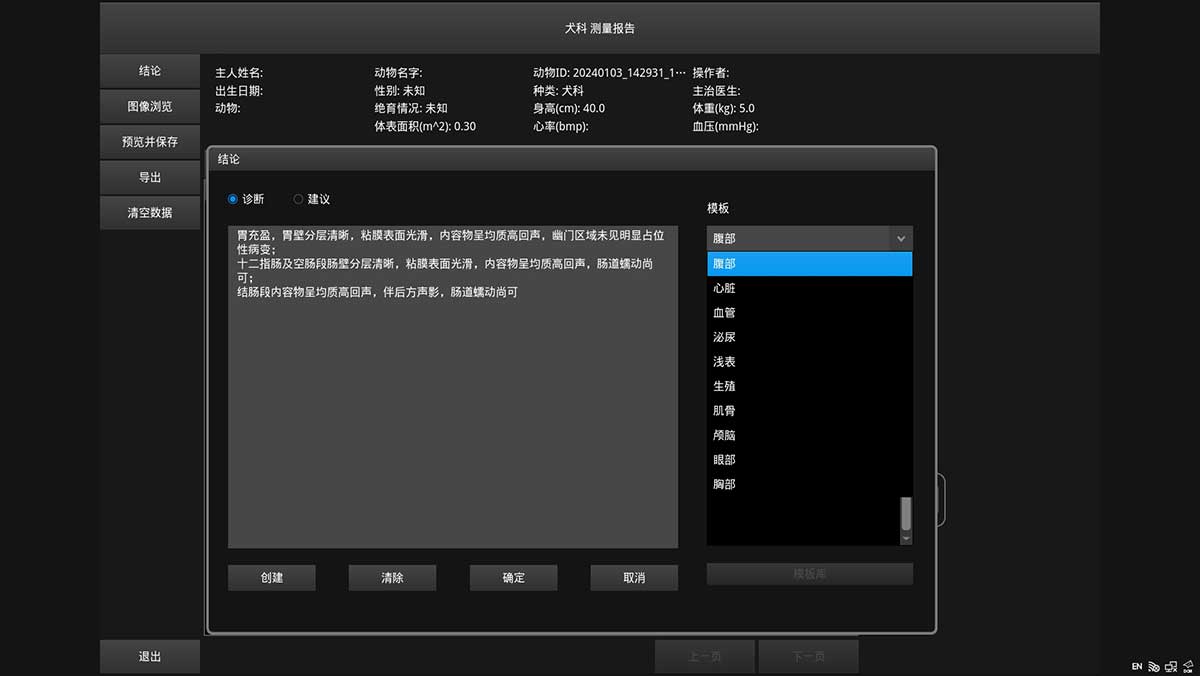Viewport: 1200px width, 676px height.
Task: Select the 诊断 radio button
Action: point(234,199)
